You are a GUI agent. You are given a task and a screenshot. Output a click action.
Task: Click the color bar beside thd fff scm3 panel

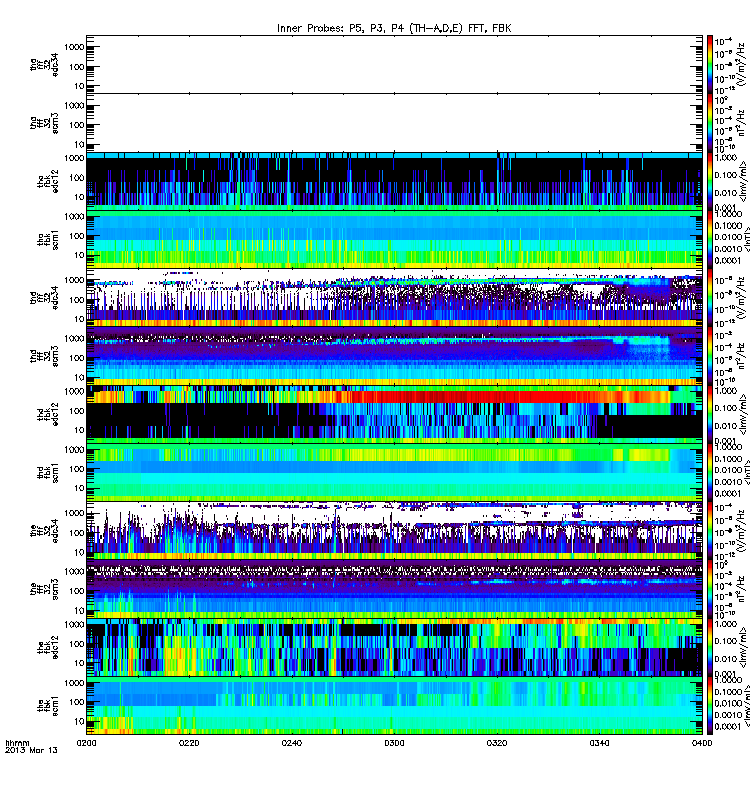710,356
